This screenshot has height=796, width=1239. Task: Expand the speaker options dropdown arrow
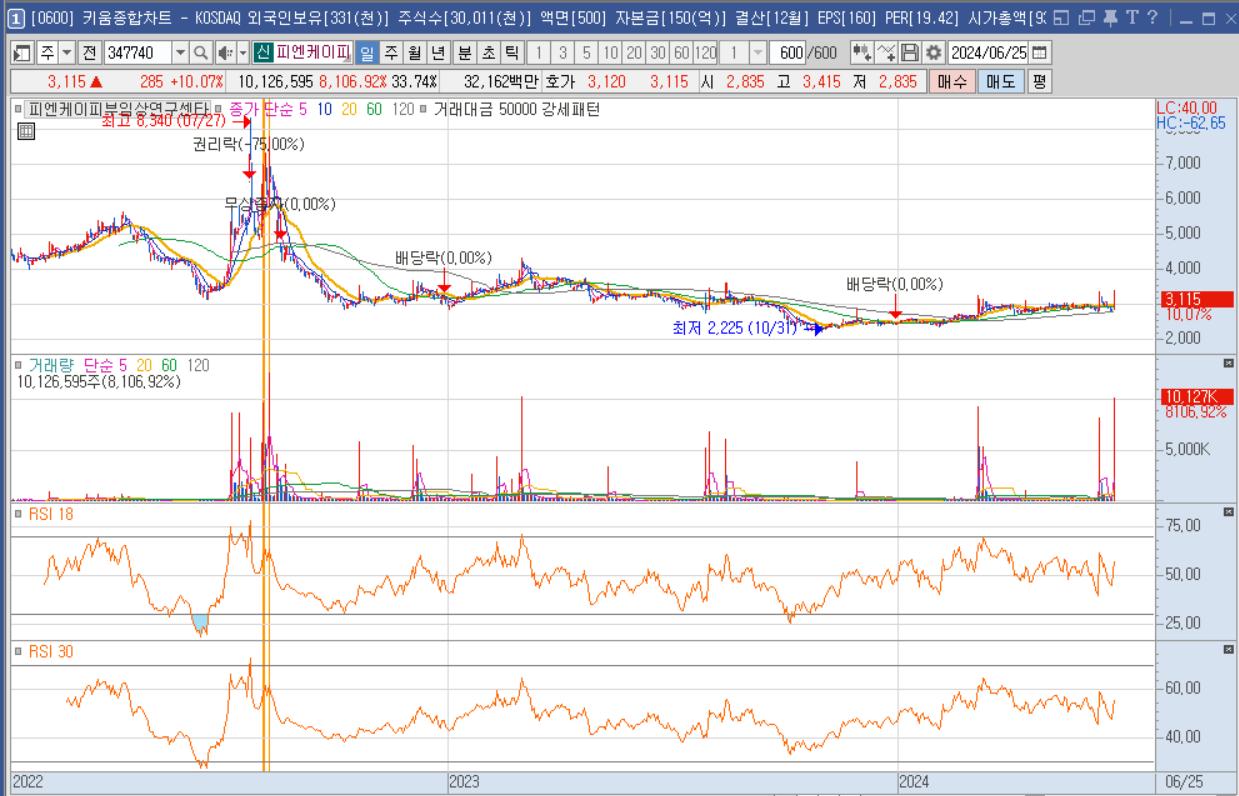click(x=243, y=53)
